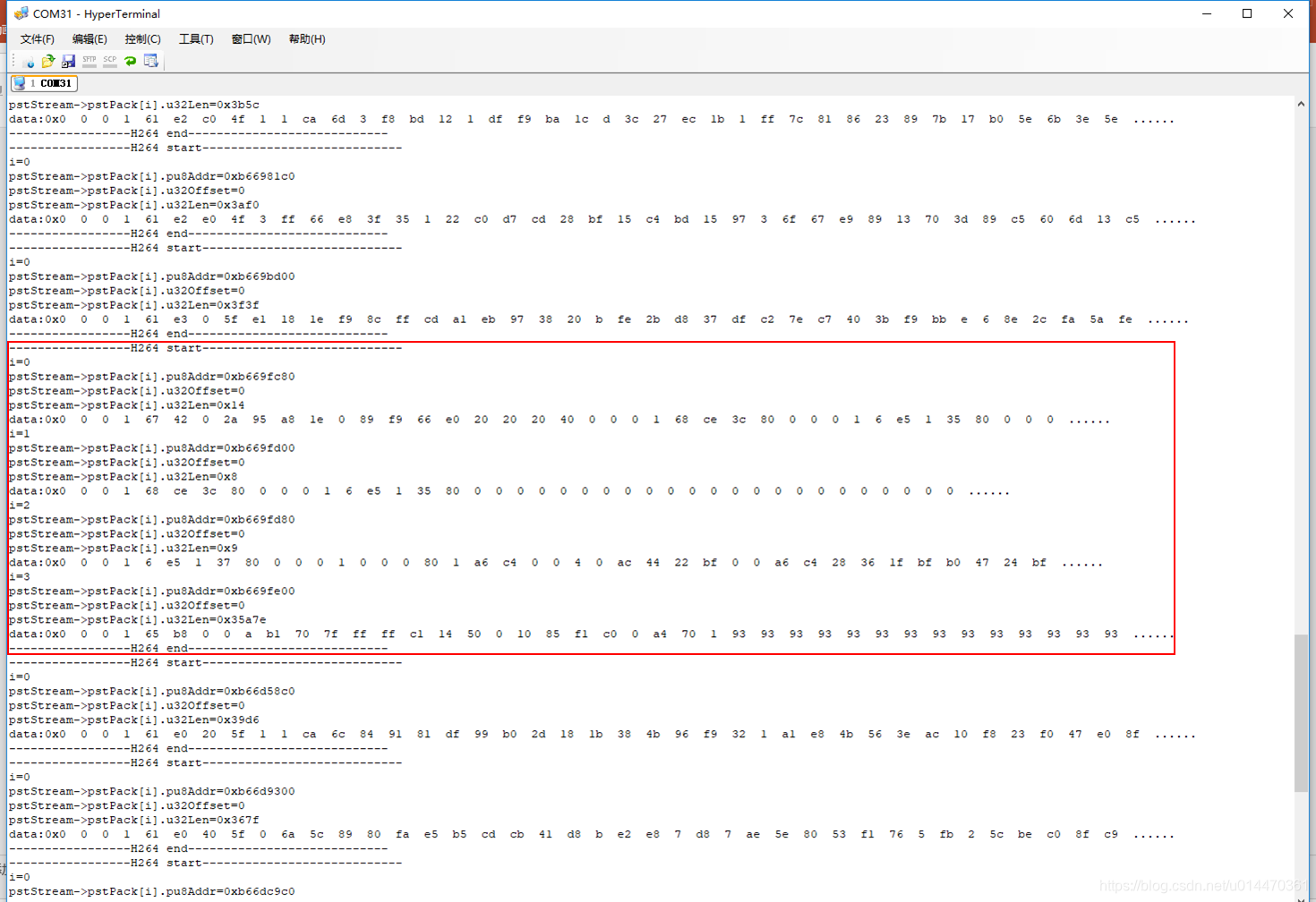Screen dimensions: 1316x902
Task: Click the data line starting 0 0 0 1 67 42
Action: click(560, 420)
